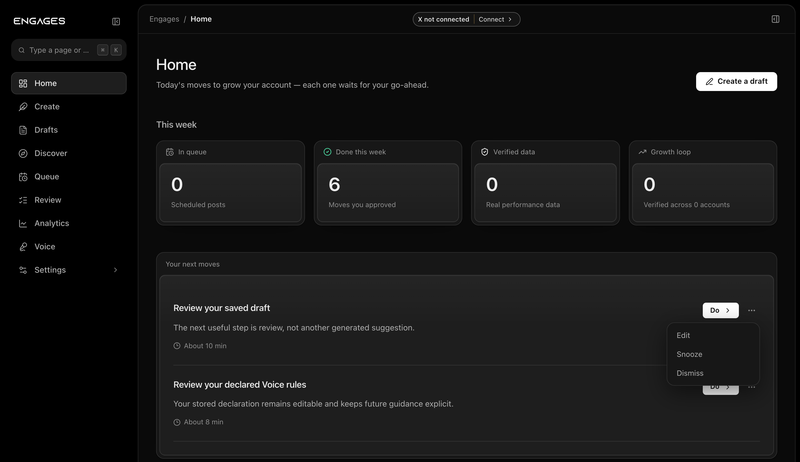View the Analytics page
This screenshot has width=800, height=462.
(x=69, y=223)
